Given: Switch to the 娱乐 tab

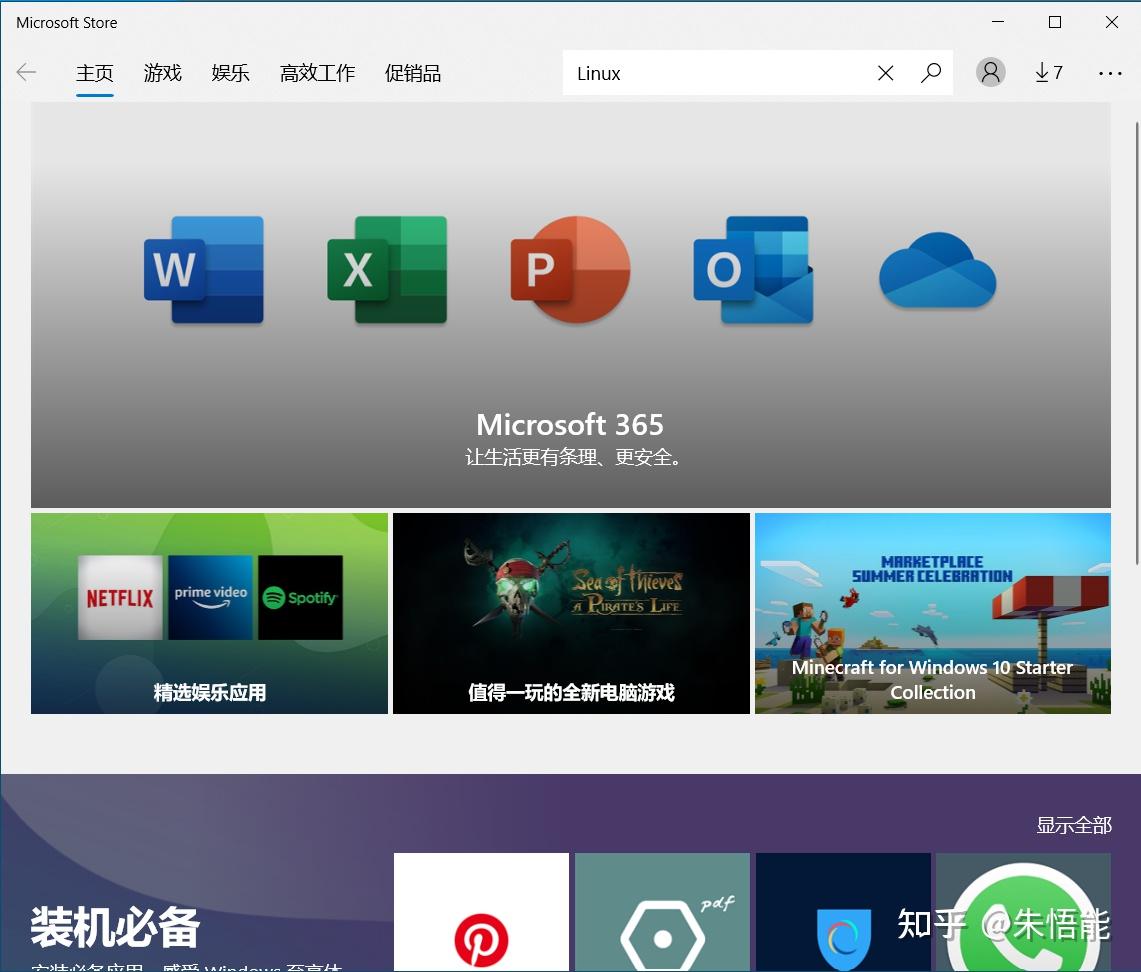Looking at the screenshot, I should (230, 73).
